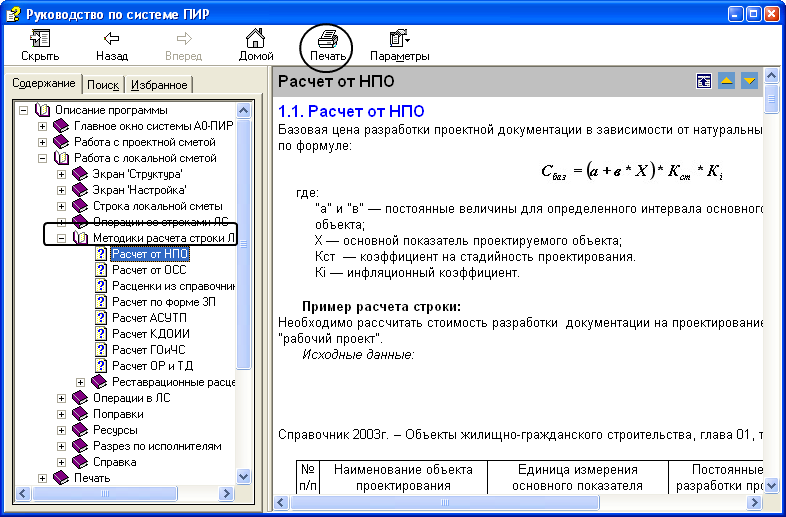Expand the Печать tree node
The width and height of the screenshot is (786, 517).
42,478
